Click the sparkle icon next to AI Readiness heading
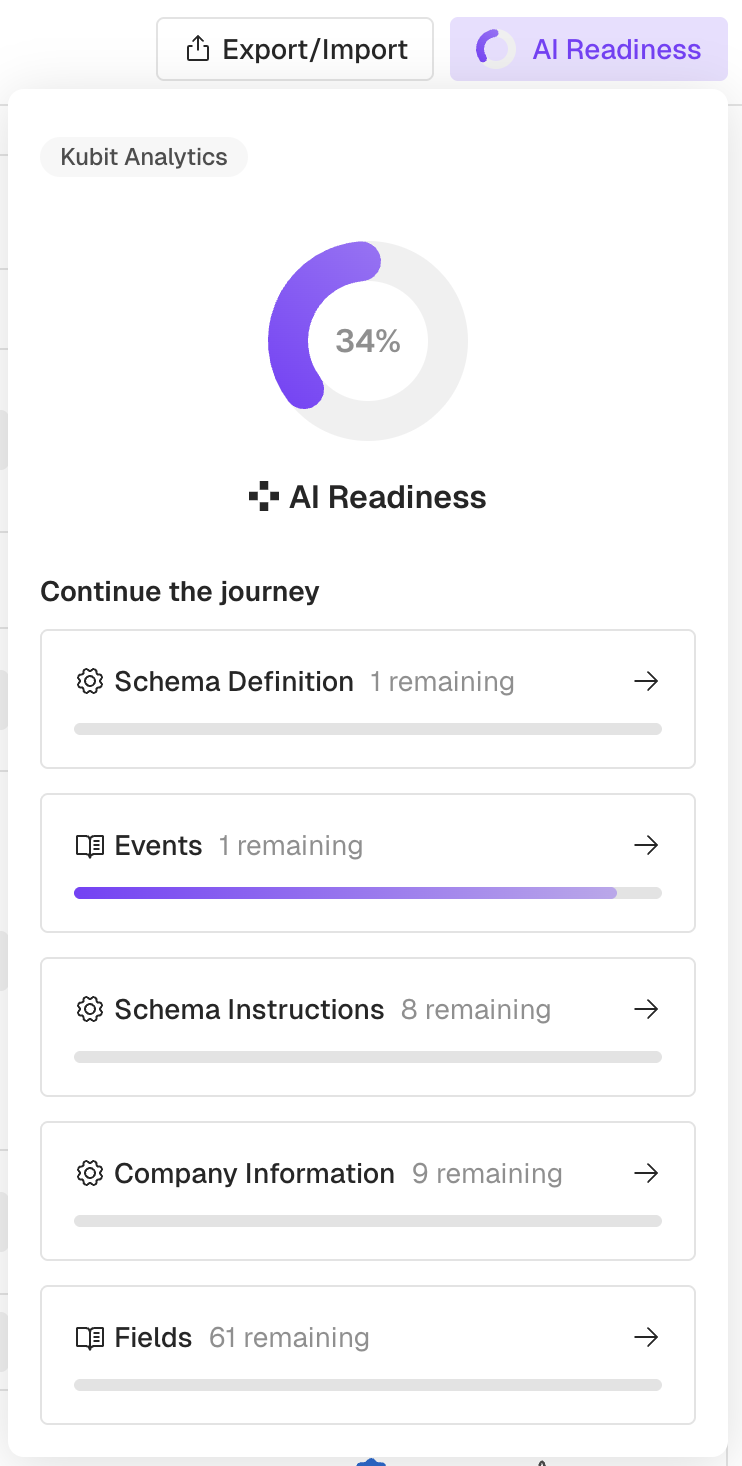742x1466 pixels. (x=264, y=497)
